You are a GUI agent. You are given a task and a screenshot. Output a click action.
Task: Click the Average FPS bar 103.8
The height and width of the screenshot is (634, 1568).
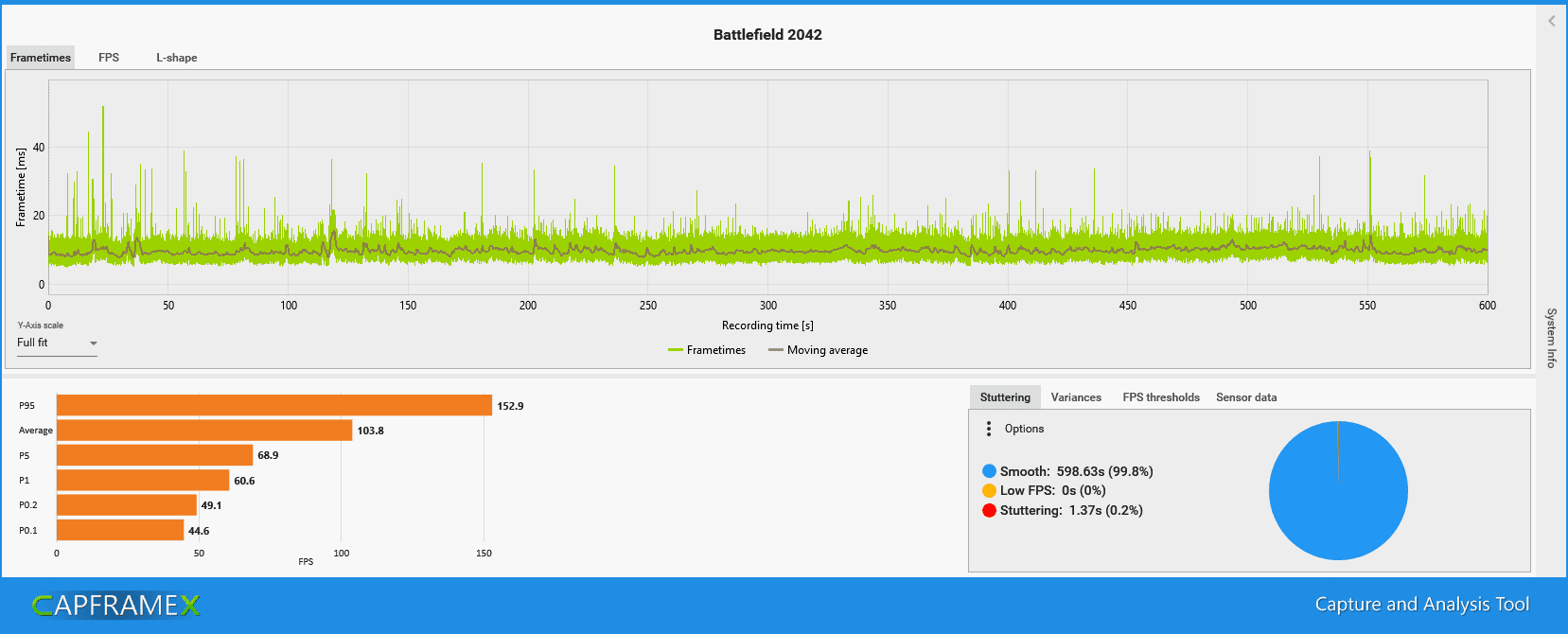[x=204, y=431]
